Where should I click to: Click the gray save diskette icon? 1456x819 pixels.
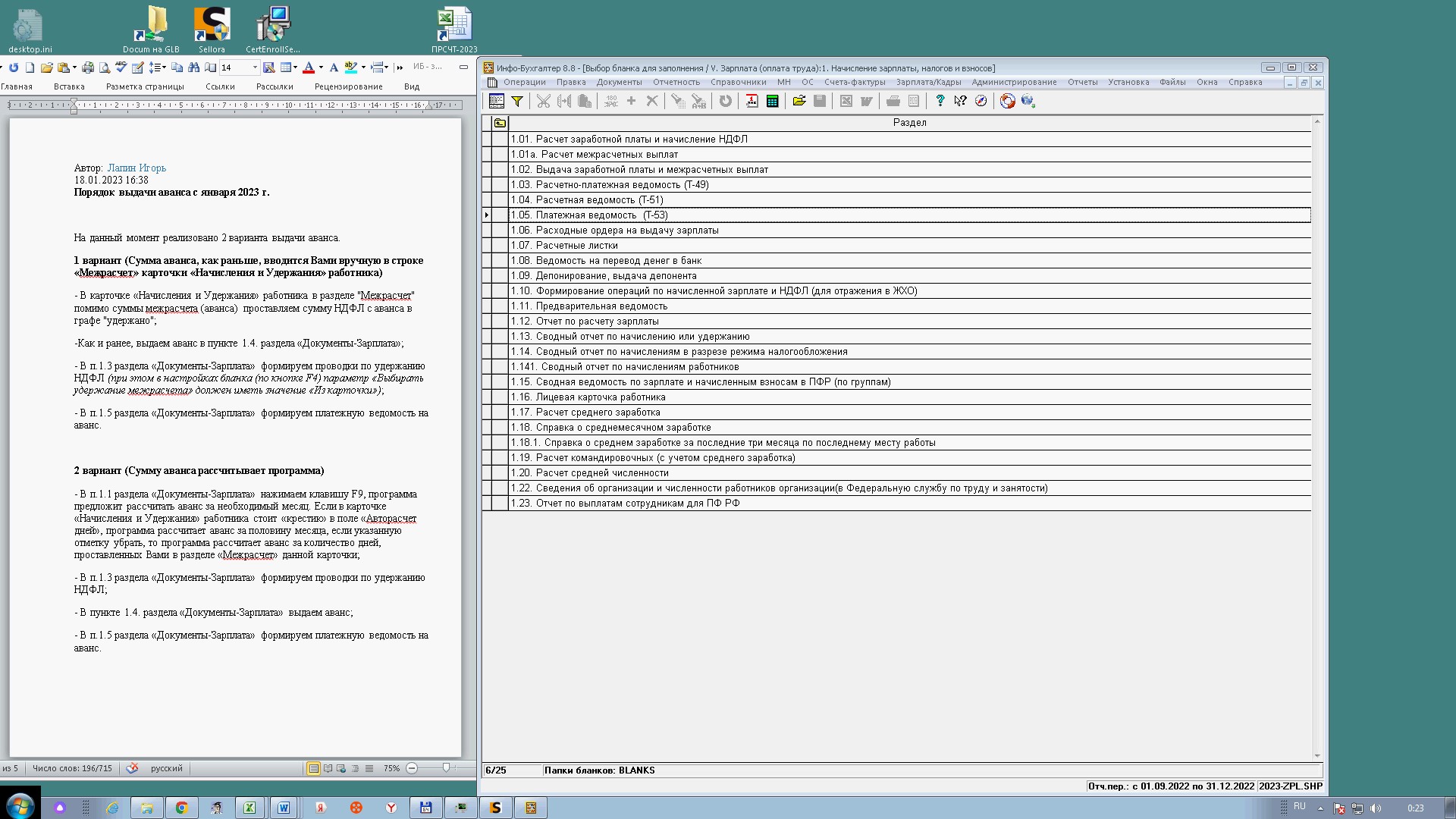pos(820,101)
